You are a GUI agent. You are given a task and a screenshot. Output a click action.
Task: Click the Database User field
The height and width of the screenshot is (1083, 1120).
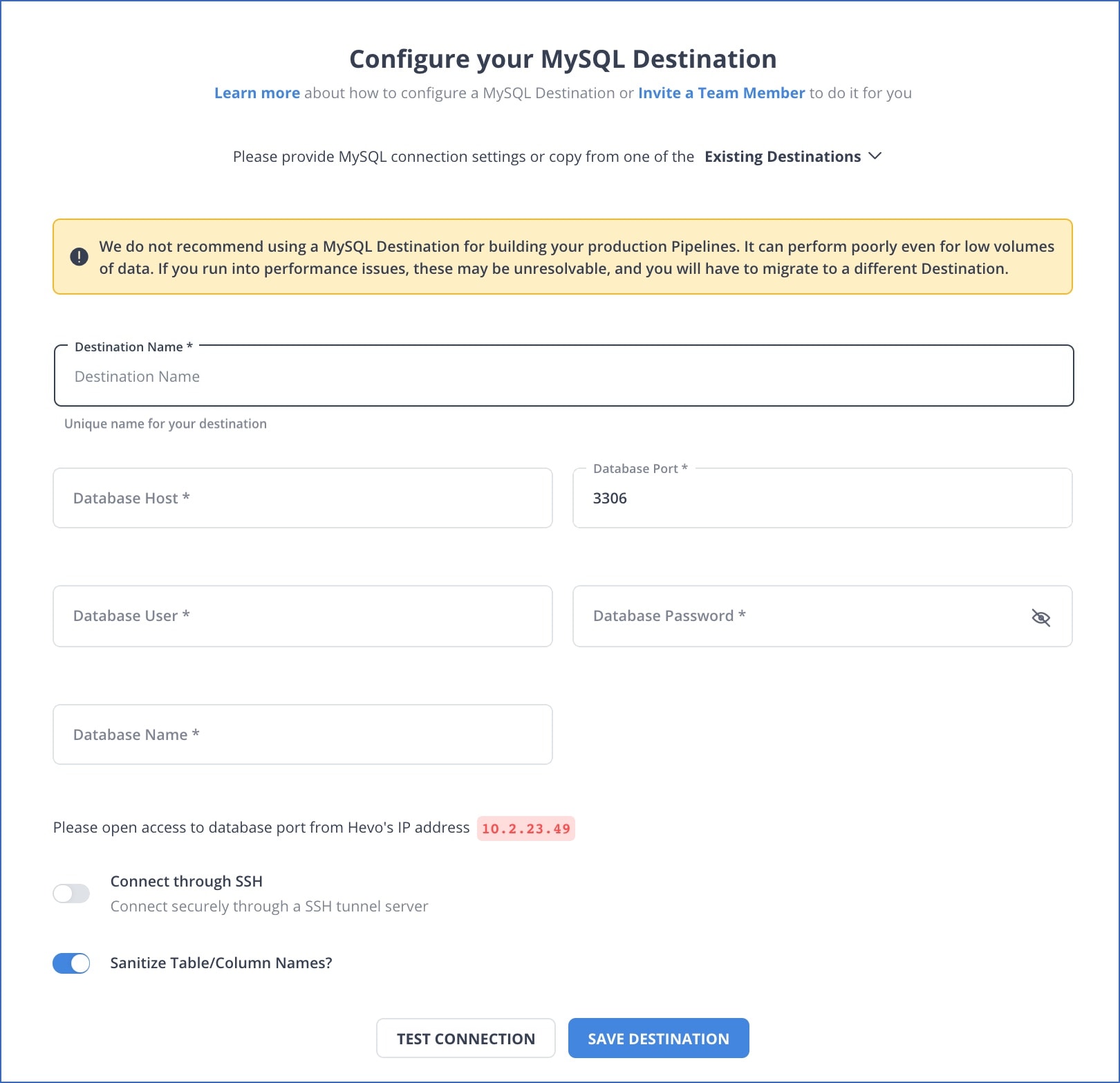click(x=302, y=615)
